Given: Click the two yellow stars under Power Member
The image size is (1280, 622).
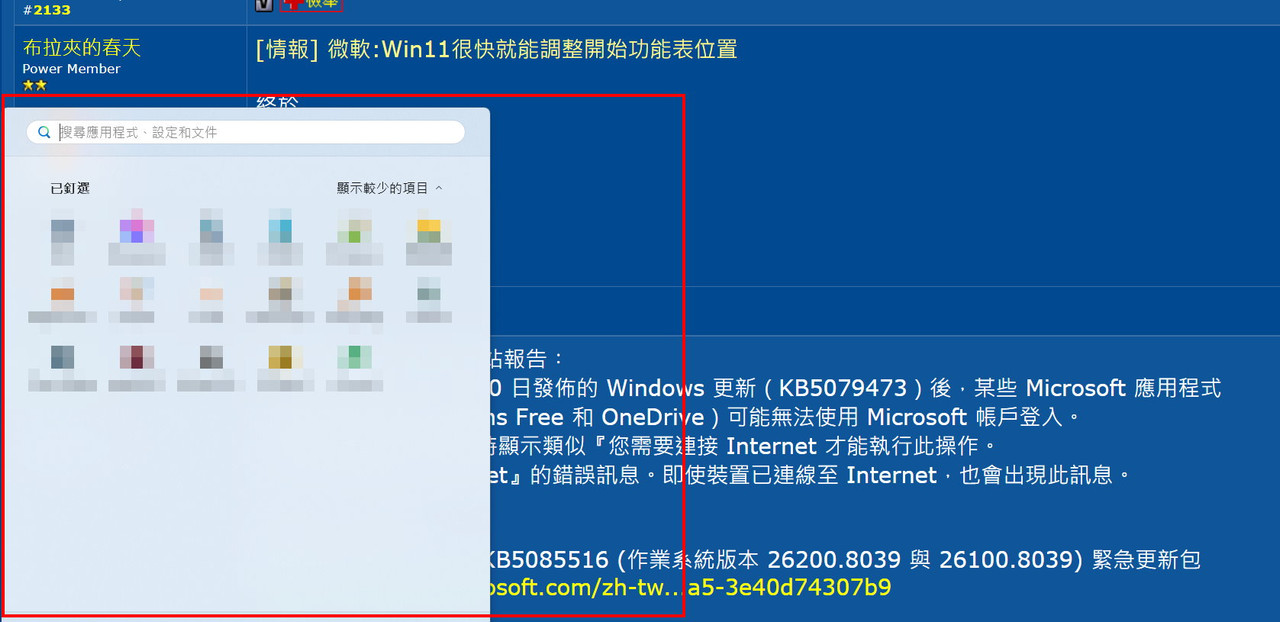Looking at the screenshot, I should click(35, 85).
